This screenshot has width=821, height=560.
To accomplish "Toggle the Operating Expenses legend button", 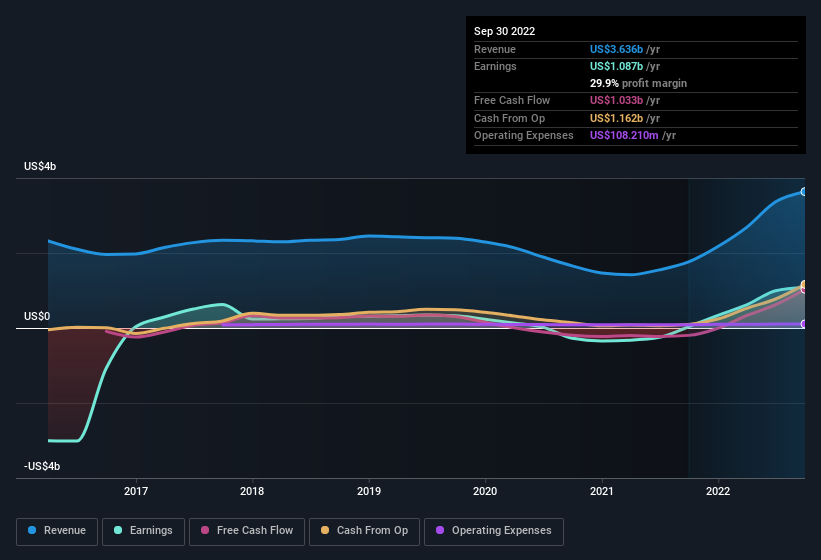I will coord(494,531).
